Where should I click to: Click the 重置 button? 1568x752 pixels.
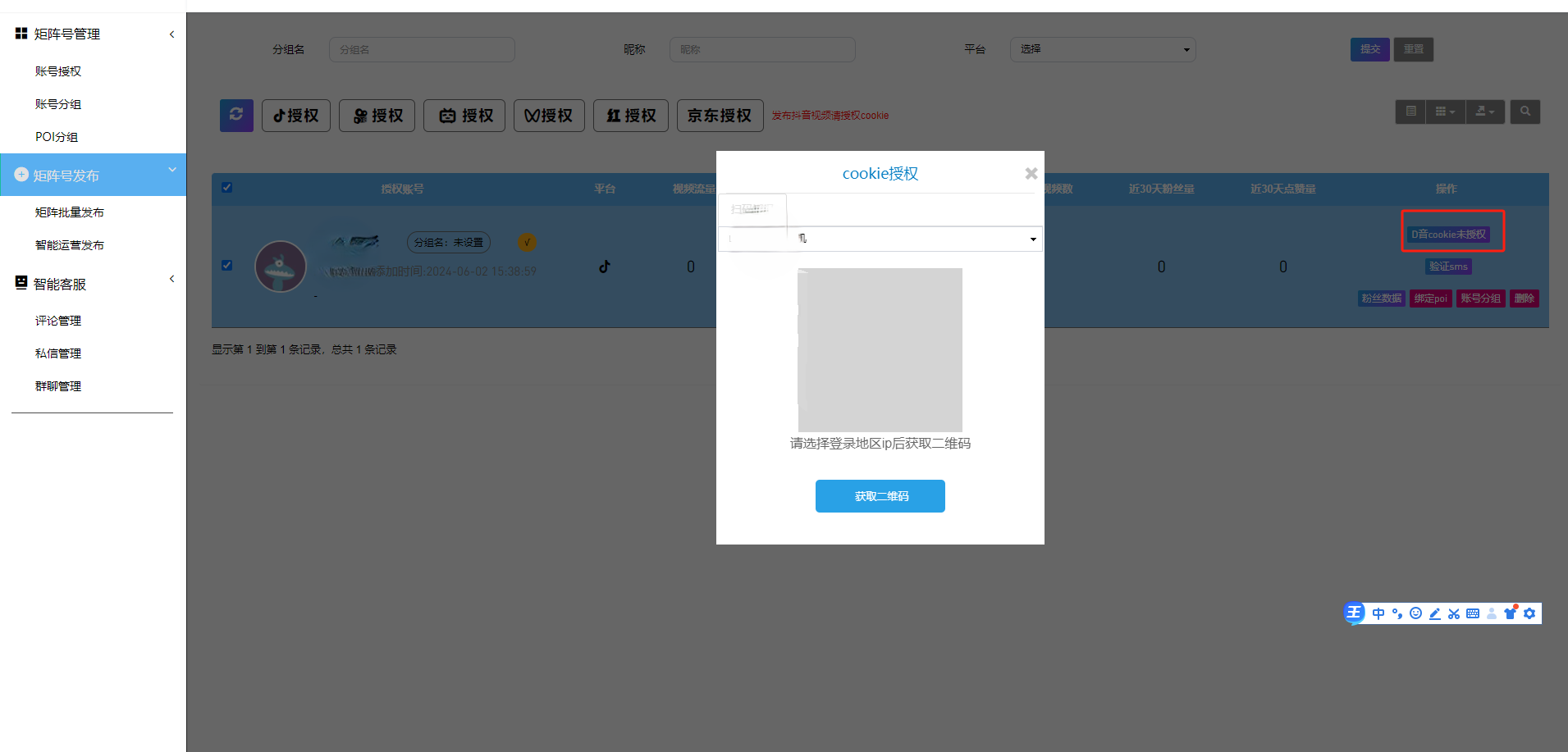click(1414, 49)
